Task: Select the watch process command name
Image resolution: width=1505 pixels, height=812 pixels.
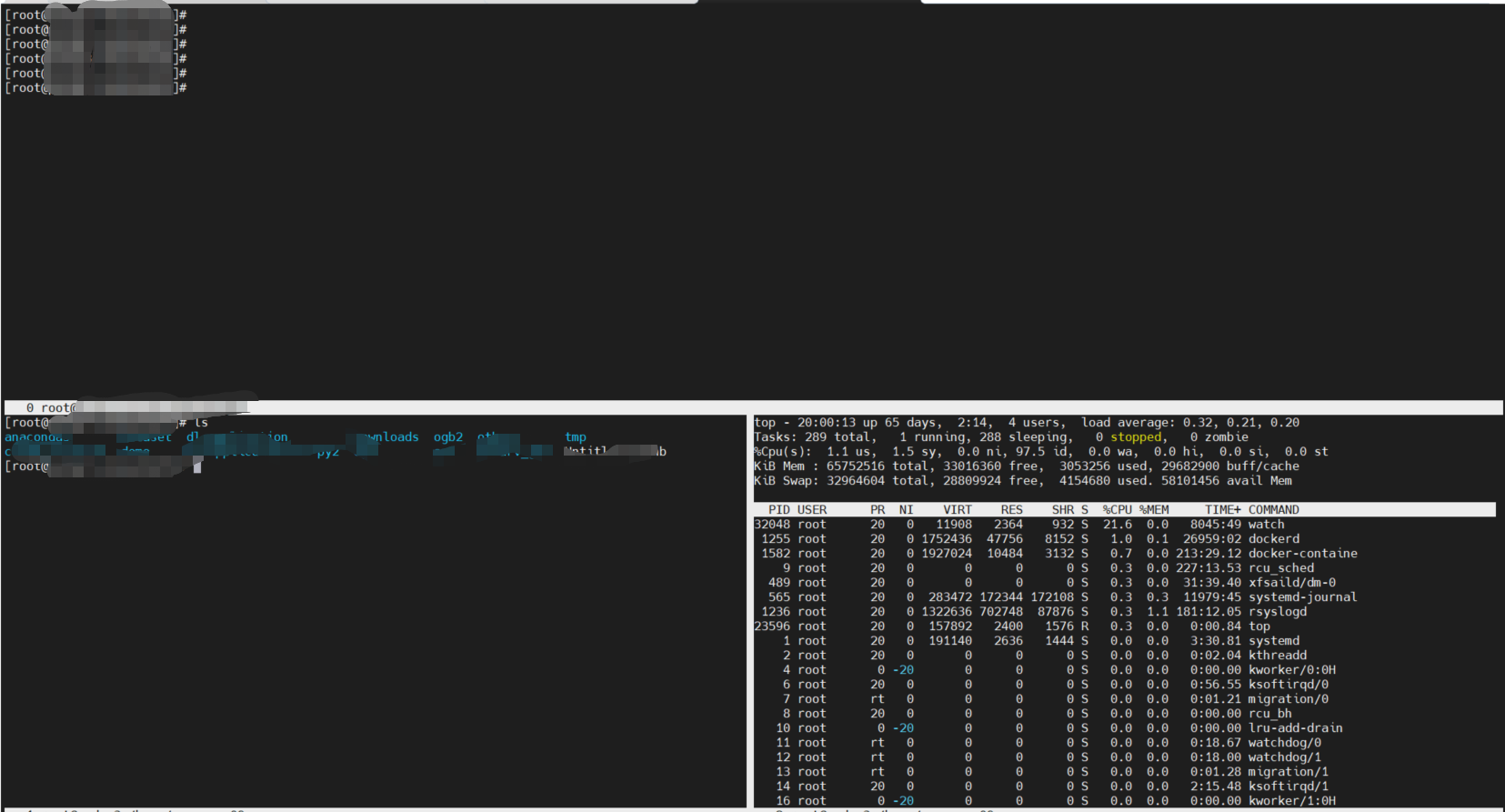Action: point(1267,525)
